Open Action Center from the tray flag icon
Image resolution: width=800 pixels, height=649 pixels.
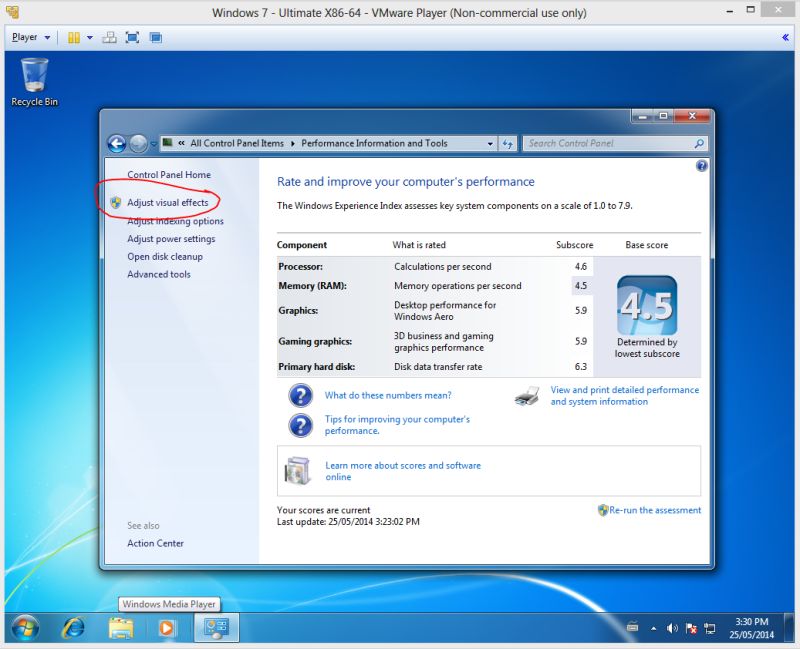pos(690,628)
